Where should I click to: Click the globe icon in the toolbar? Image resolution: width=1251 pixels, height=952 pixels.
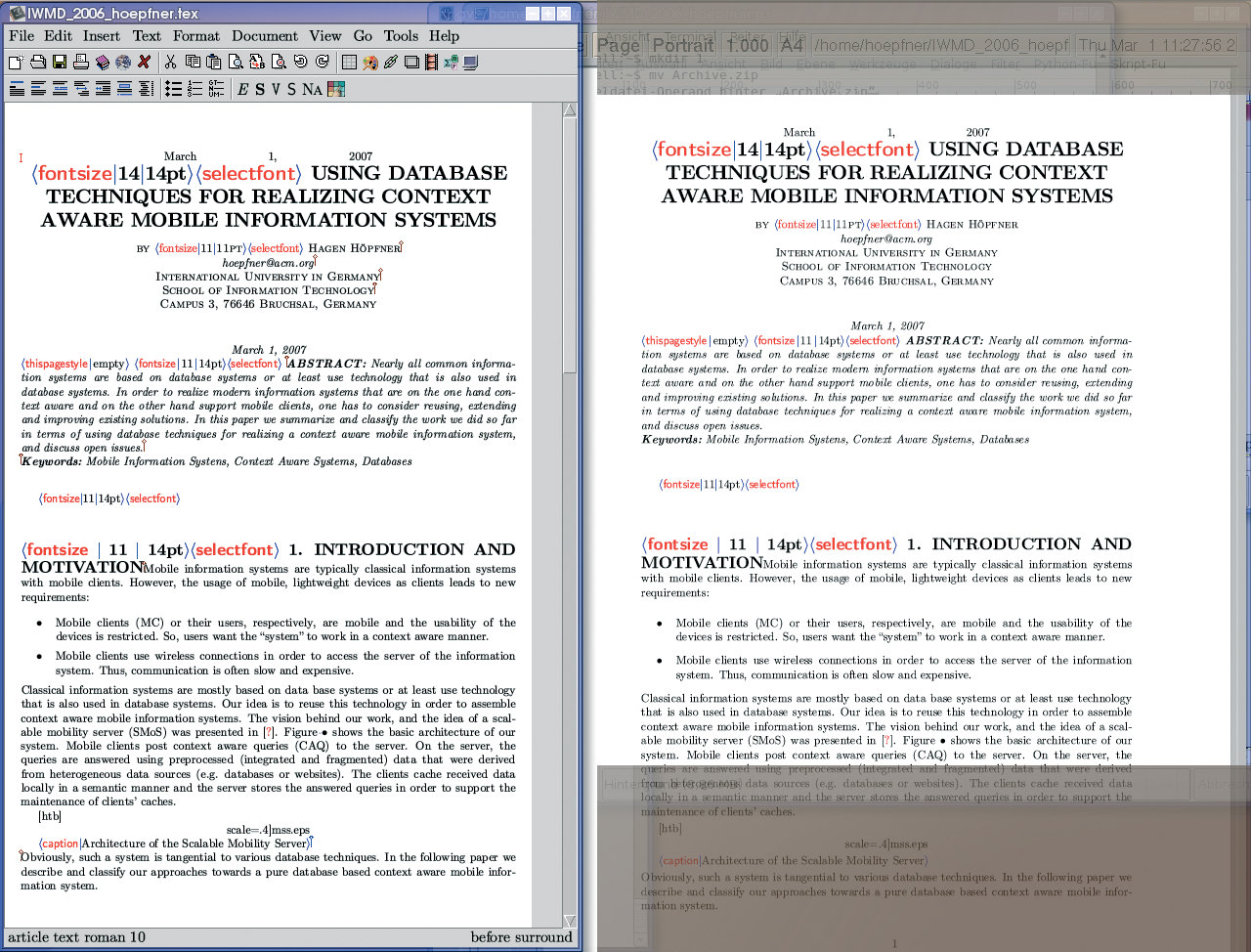click(123, 62)
